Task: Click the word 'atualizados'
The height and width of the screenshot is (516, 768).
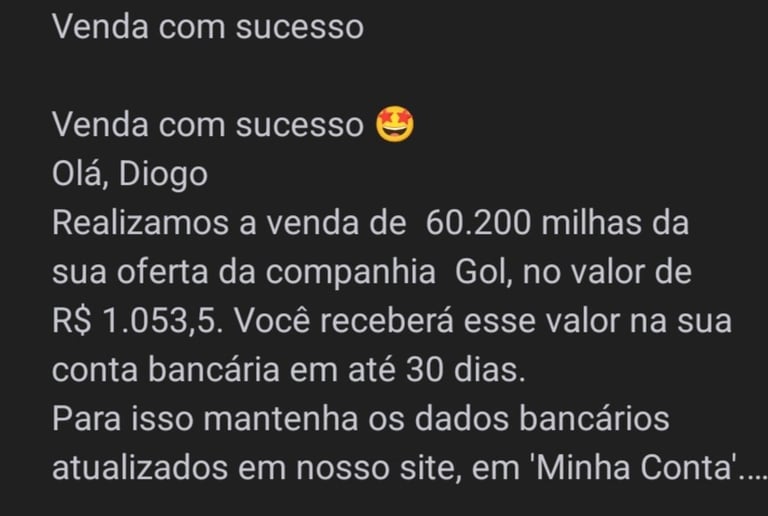Action: tap(140, 468)
